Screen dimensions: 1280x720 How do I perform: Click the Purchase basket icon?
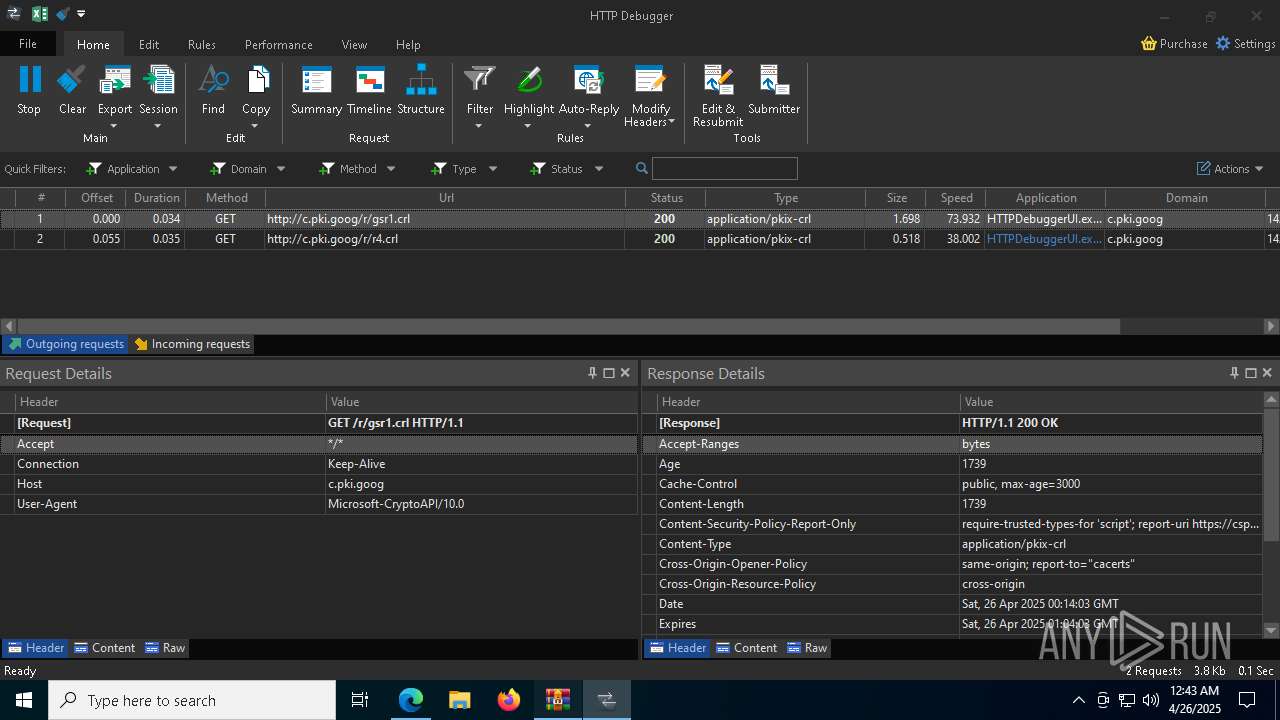[1149, 43]
